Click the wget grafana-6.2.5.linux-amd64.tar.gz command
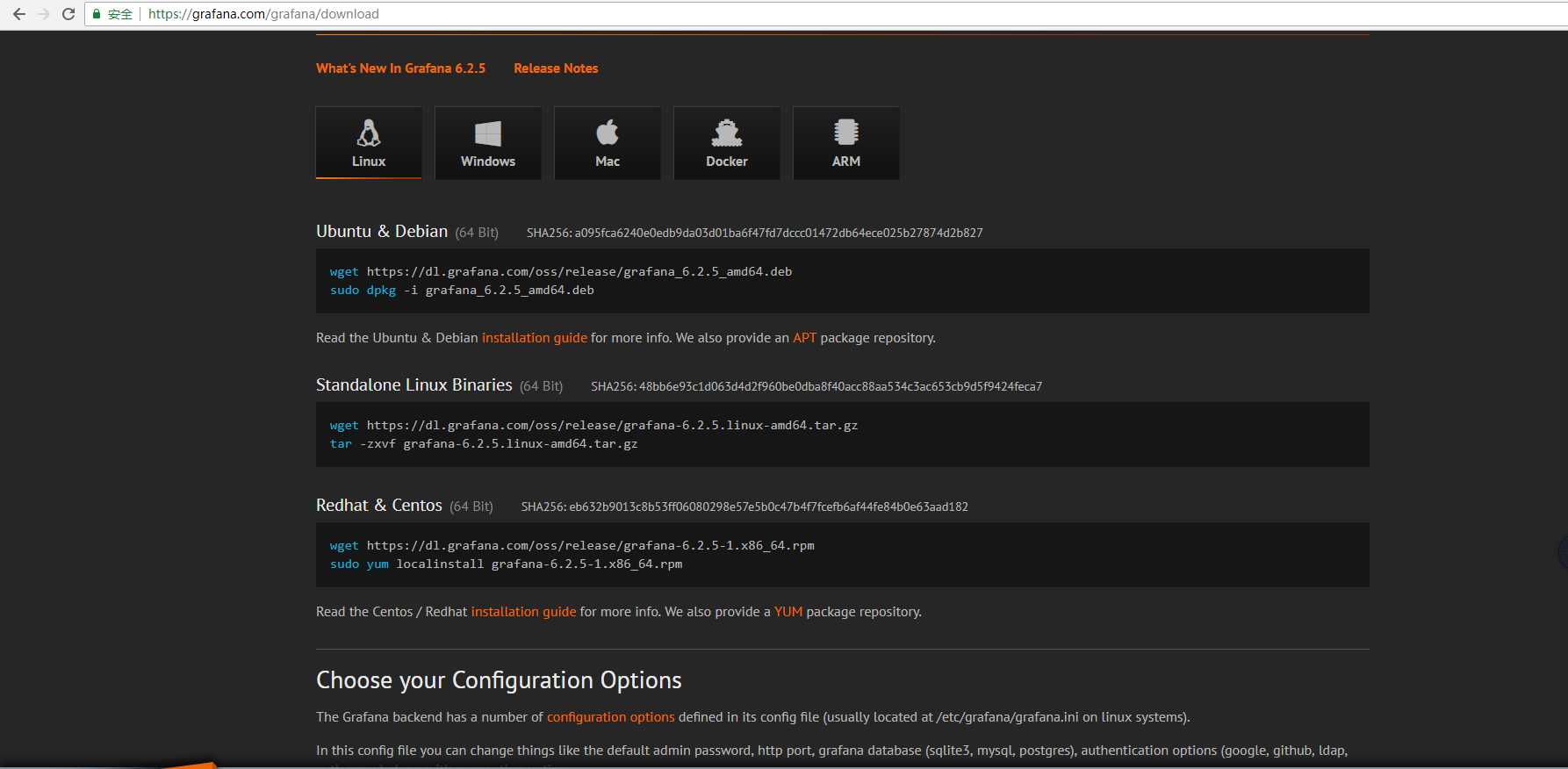Screen dimensions: 1568x769 tap(593, 426)
